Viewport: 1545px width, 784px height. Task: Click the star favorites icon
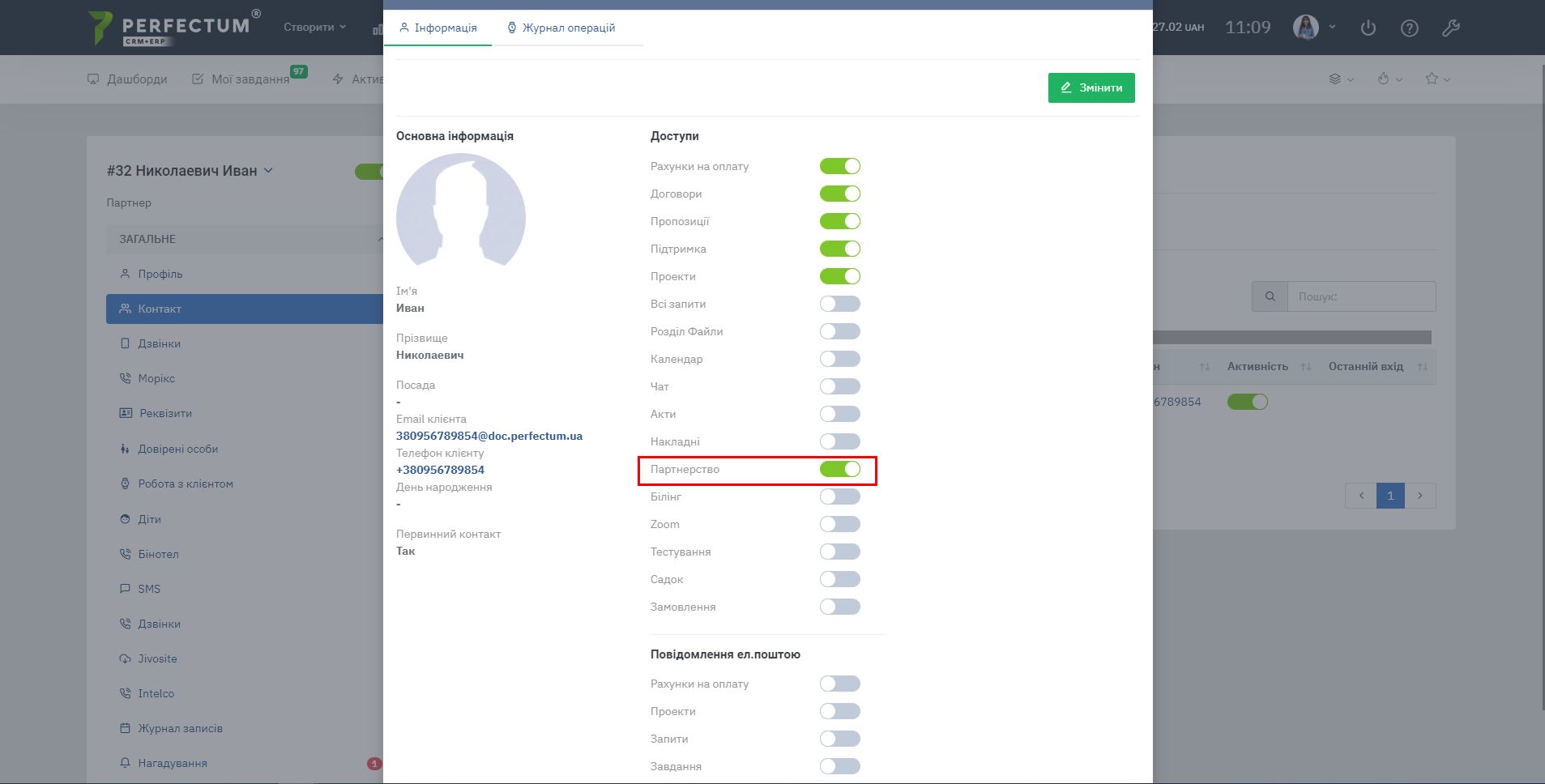1432,79
